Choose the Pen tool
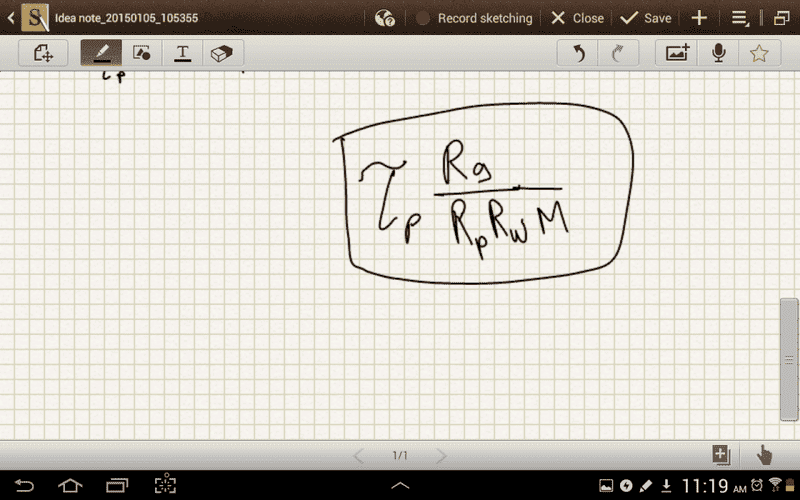Screen dimensions: 800x500 point(102,53)
